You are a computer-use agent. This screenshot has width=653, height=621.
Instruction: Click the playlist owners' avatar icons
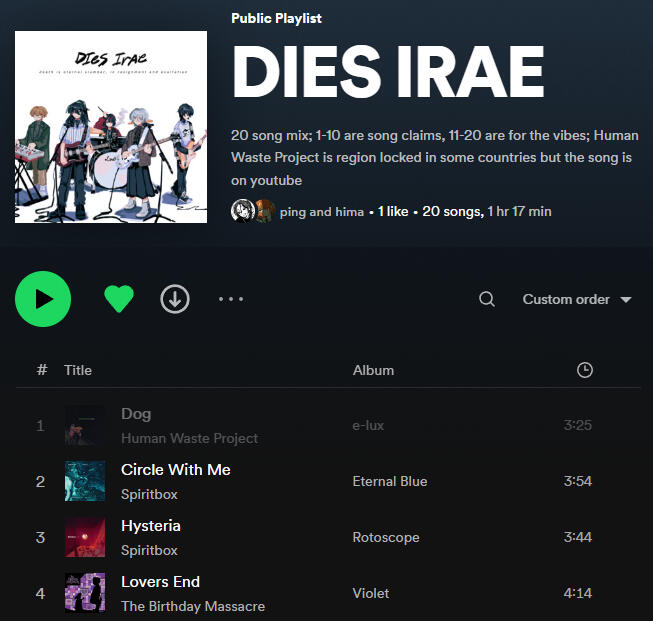(252, 211)
